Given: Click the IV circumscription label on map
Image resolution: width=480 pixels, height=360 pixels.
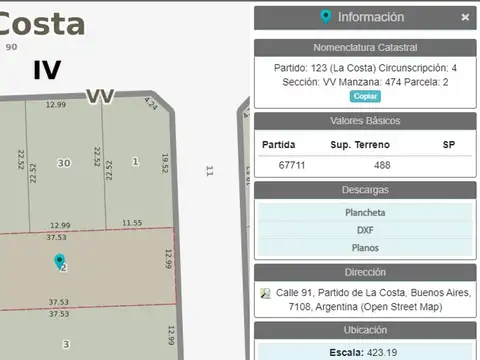Looking at the screenshot, I should (x=47, y=70).
